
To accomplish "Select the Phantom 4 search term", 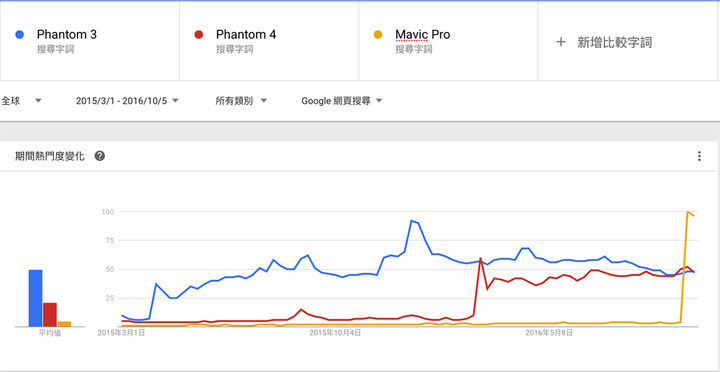I will click(246, 34).
